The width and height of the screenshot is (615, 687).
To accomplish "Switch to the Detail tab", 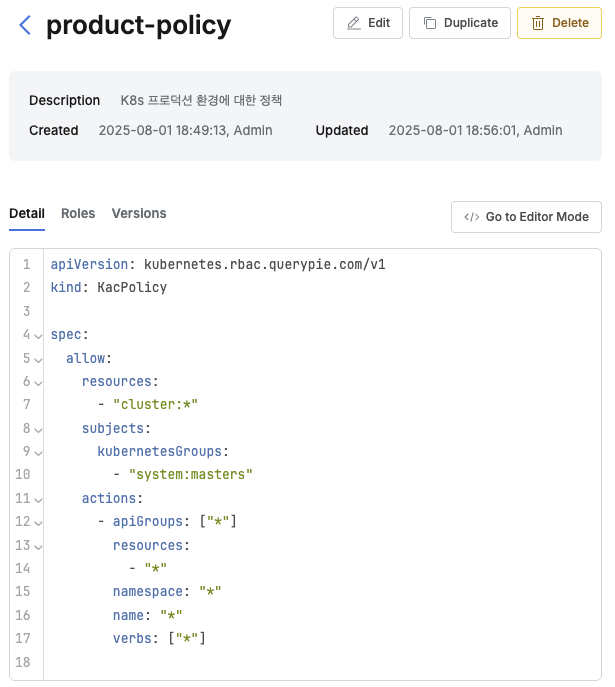I will [27, 213].
